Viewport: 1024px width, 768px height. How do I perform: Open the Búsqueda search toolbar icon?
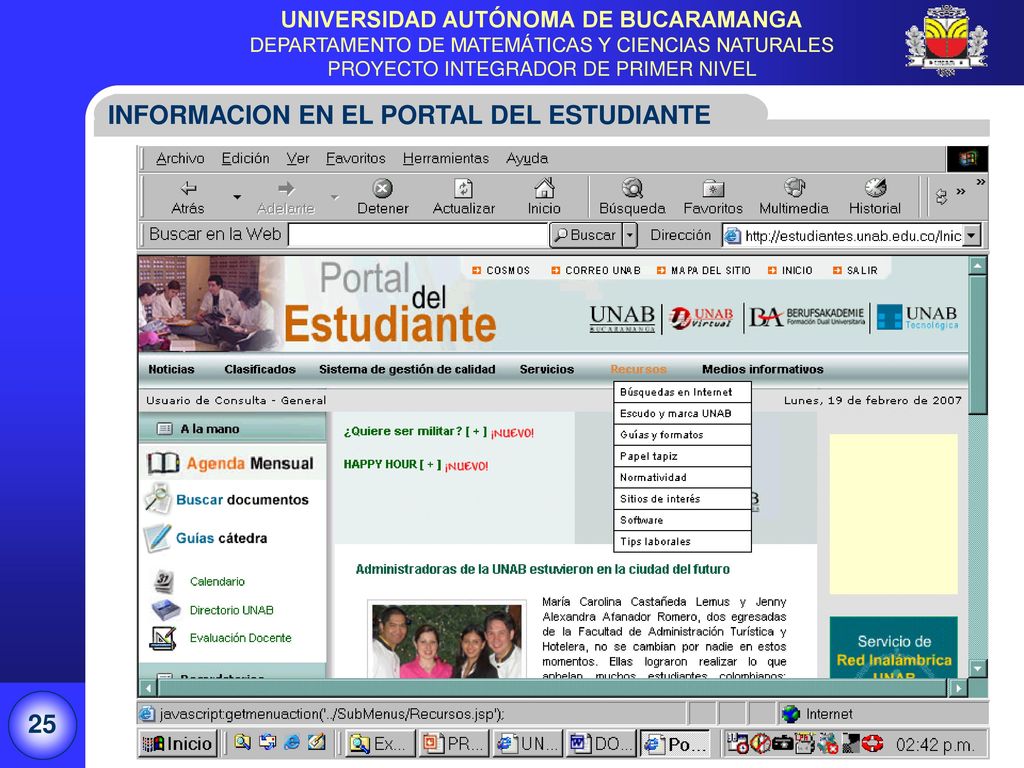[x=632, y=188]
